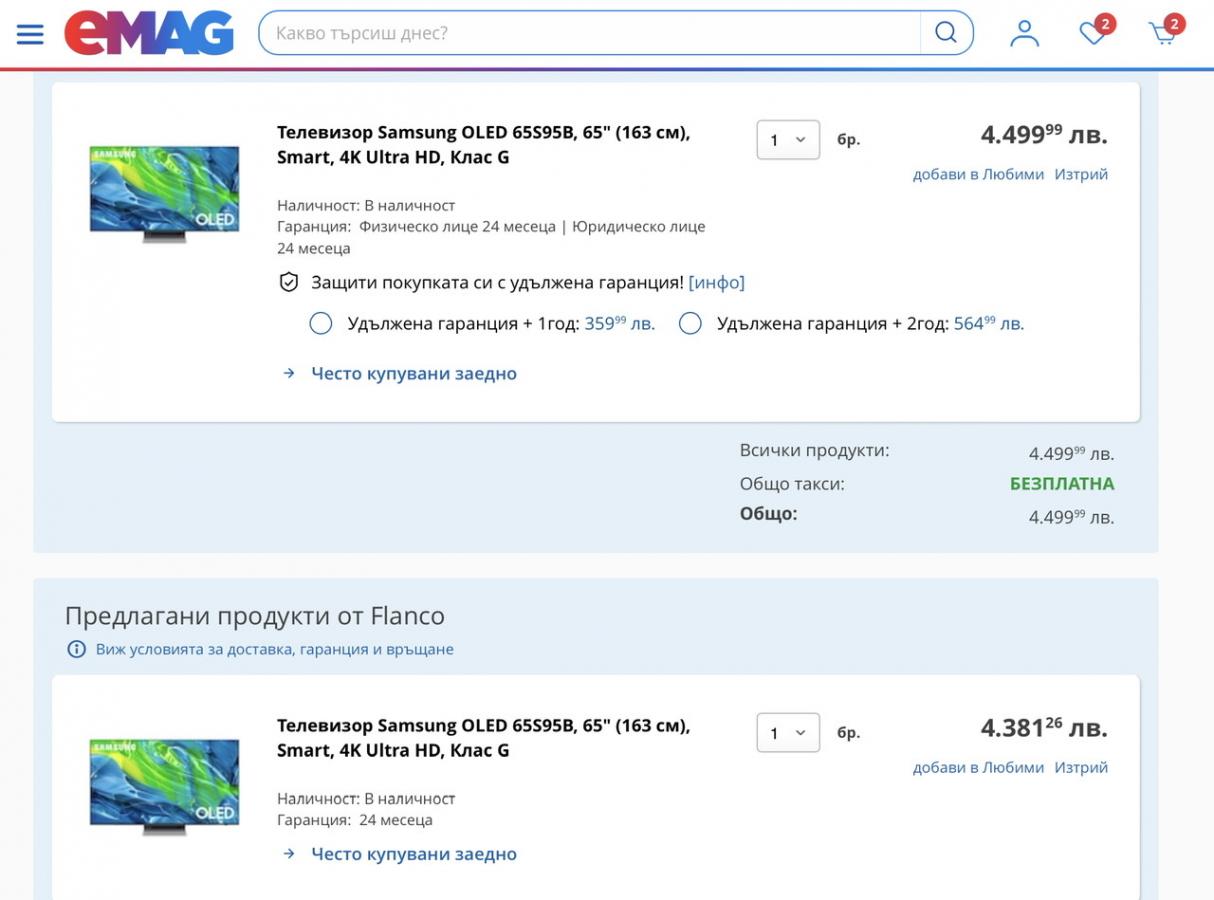Image resolution: width=1214 pixels, height=900 pixels.
Task: Click 'добави в Любими' for Flanco TV
Action: point(978,767)
